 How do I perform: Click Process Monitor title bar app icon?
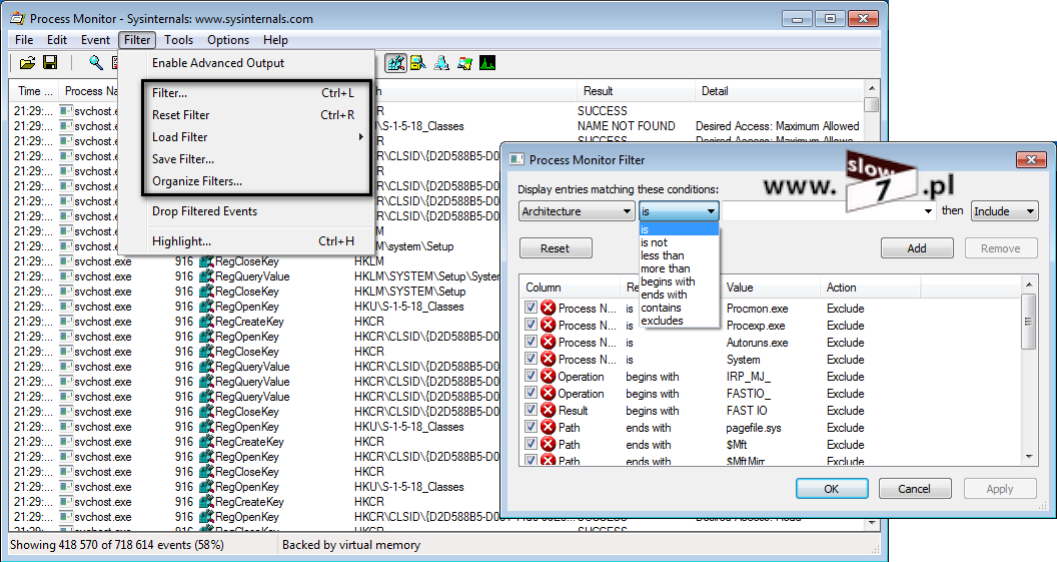pos(18,18)
